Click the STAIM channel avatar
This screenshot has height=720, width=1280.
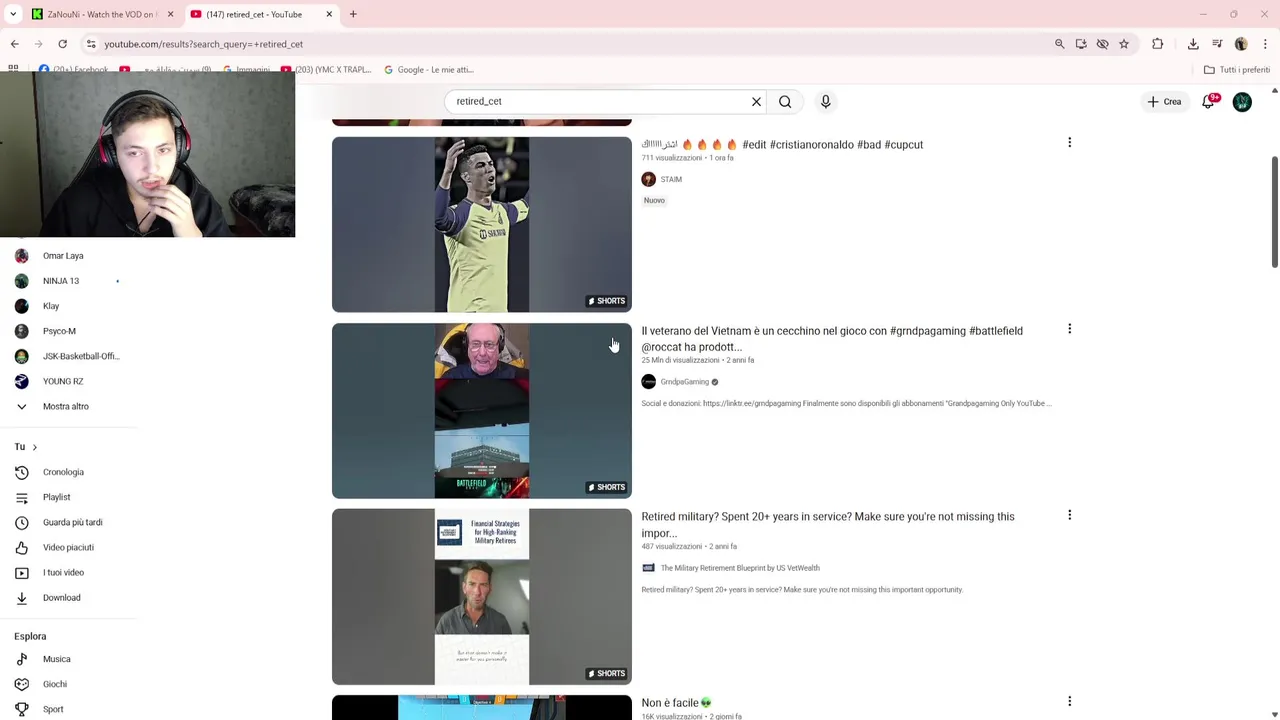(x=648, y=179)
